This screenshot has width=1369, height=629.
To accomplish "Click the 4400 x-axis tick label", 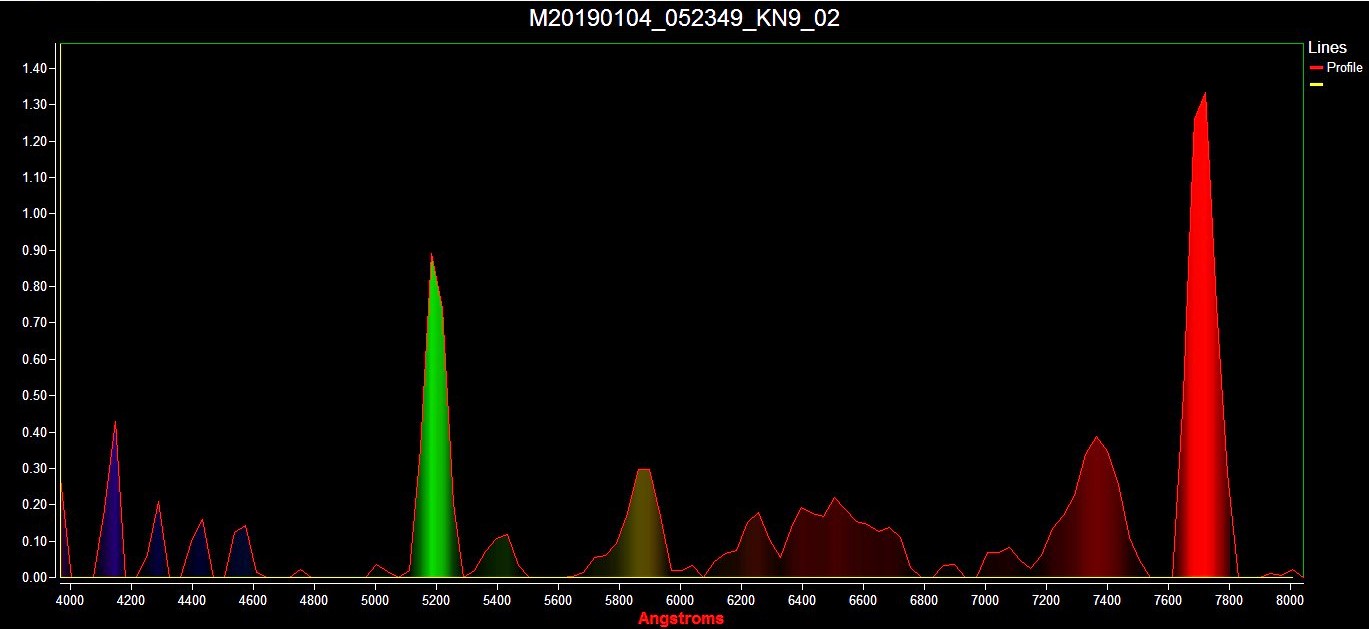I will (x=192, y=601).
